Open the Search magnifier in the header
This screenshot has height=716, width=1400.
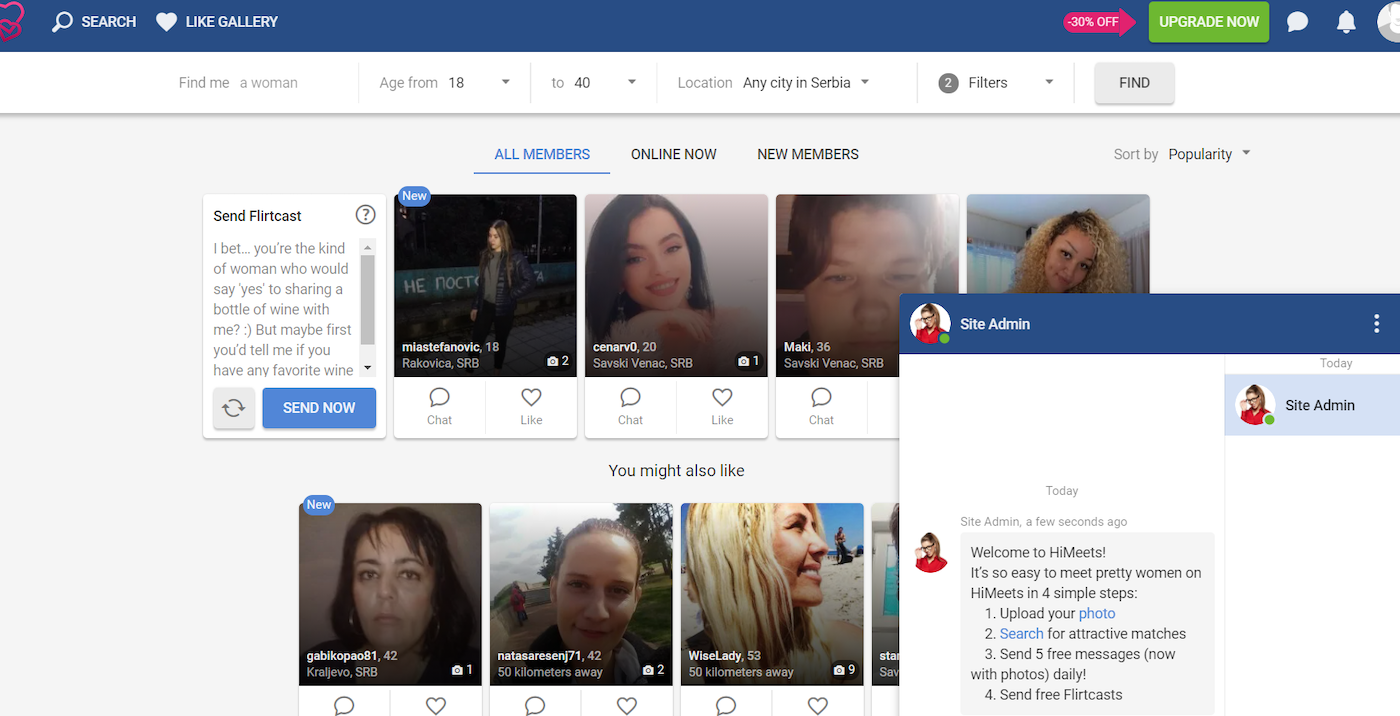(63, 21)
